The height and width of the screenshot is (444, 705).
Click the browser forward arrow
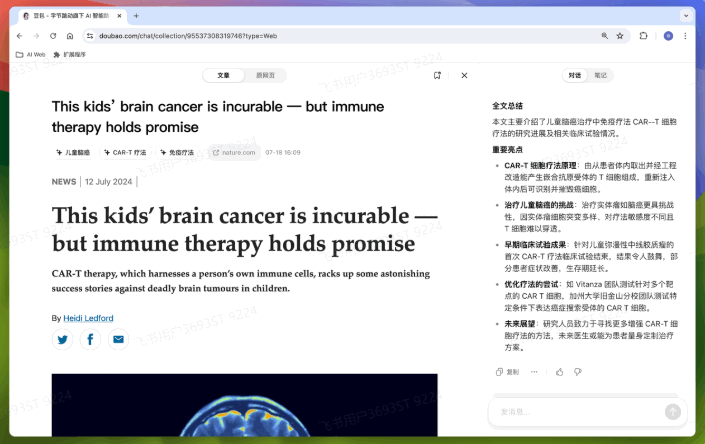pyautogui.click(x=36, y=36)
